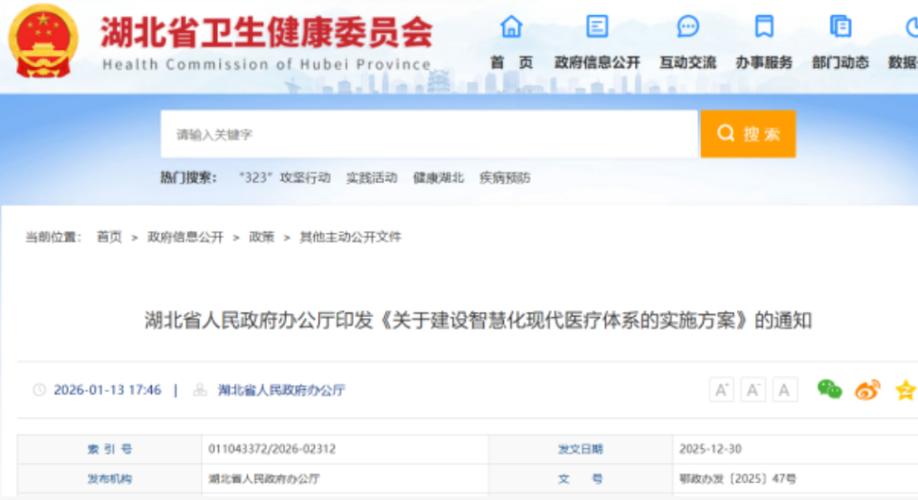This screenshot has width=918, height=500.
Task: Click the article title about 智慧化现代医疗体系
Action: tap(478, 320)
